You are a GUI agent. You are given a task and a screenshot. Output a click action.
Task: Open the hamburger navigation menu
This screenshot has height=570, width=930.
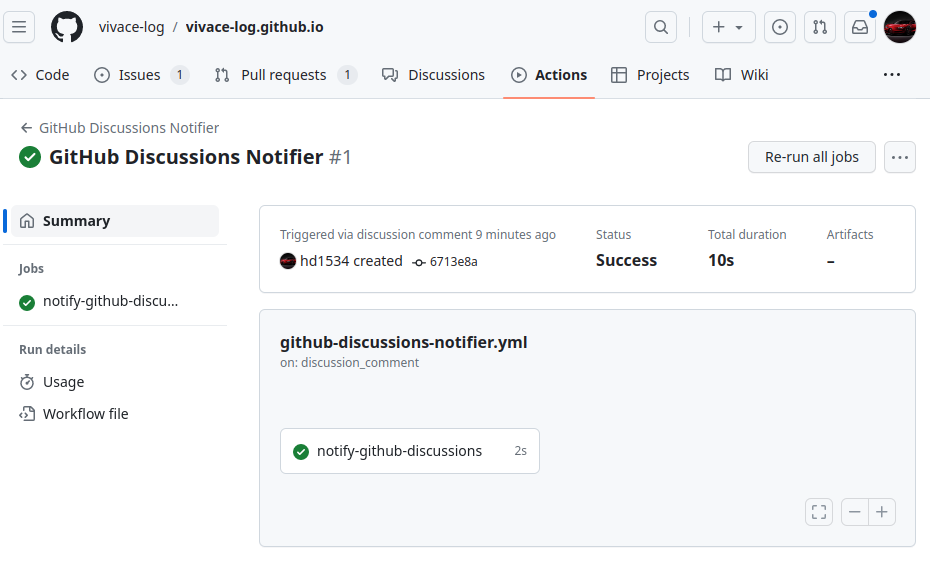coord(19,27)
